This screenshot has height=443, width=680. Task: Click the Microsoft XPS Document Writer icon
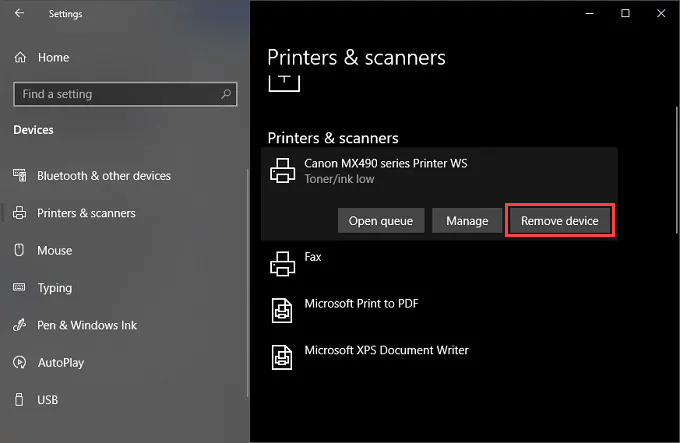point(281,356)
